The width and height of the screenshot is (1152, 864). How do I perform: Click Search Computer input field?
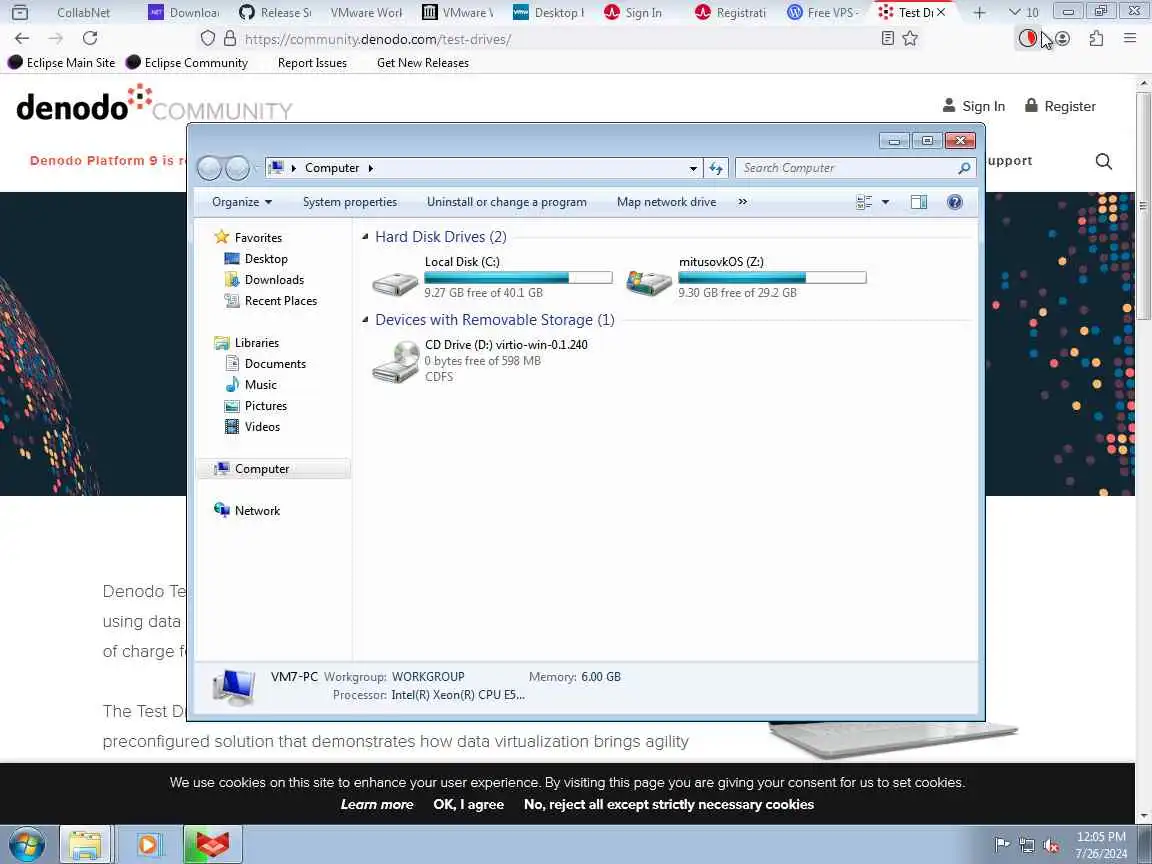point(846,168)
